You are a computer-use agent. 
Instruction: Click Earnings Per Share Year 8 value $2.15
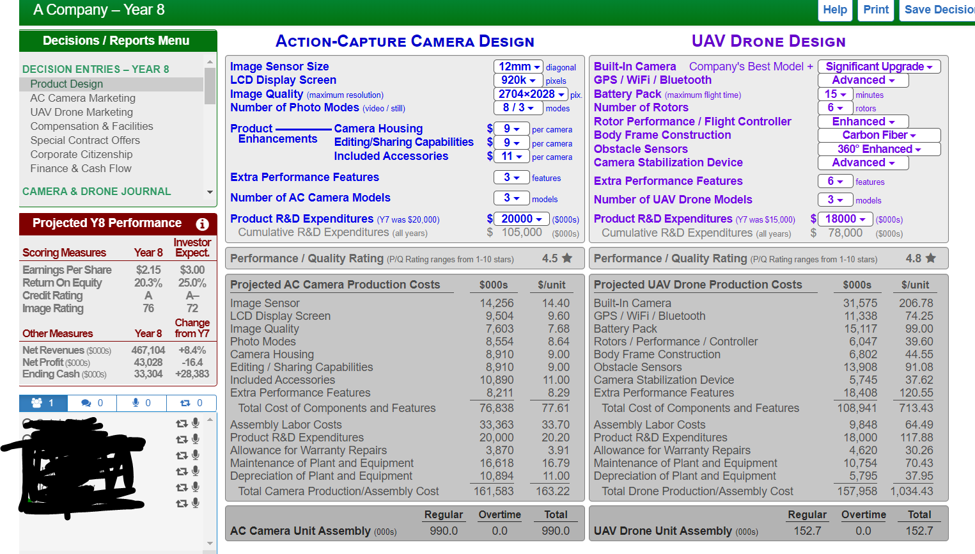pyautogui.click(x=148, y=270)
